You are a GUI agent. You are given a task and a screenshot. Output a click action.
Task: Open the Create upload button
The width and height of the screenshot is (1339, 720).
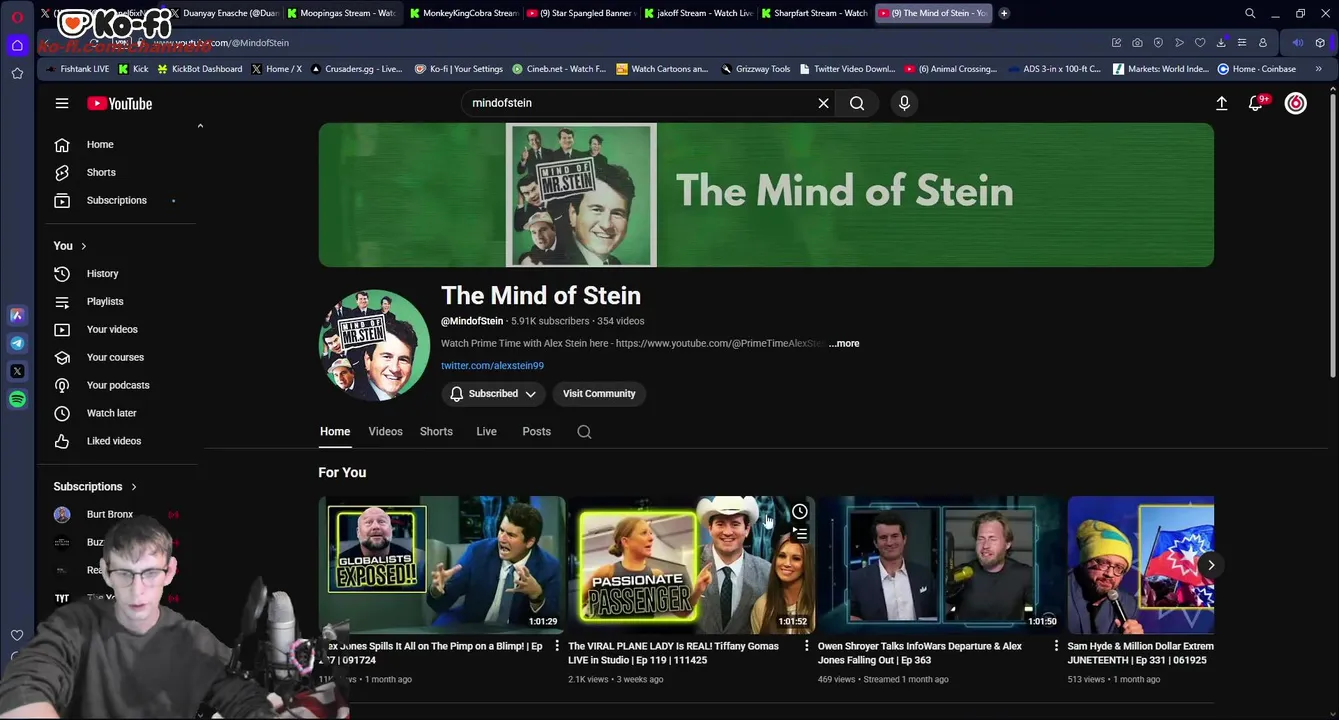1221,103
